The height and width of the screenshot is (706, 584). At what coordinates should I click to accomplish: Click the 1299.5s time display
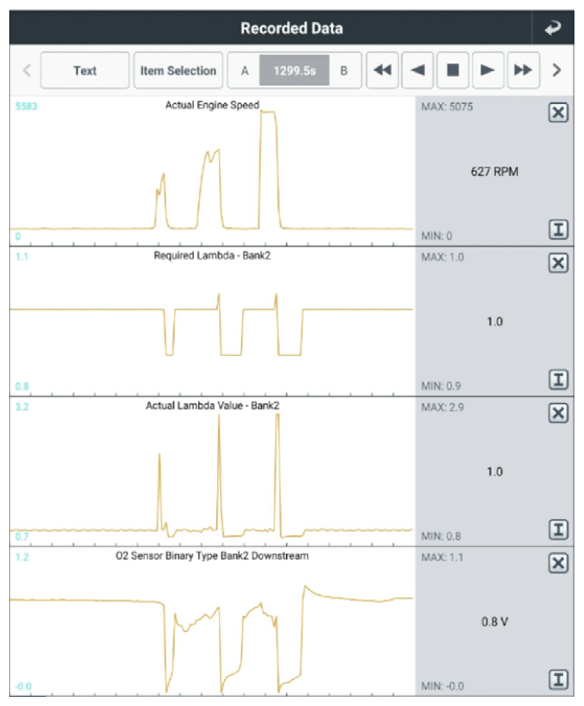[294, 71]
